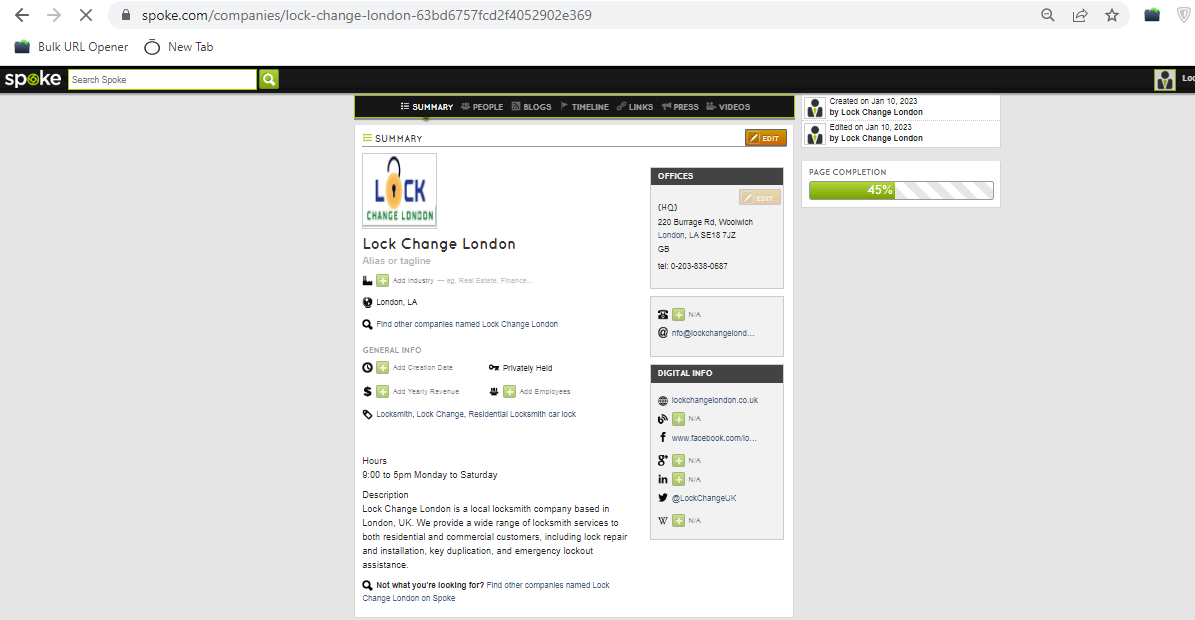Click the Created on Jan 10, 2023 entry avatar
Viewport: 1195px width, 620px height.
815,107
